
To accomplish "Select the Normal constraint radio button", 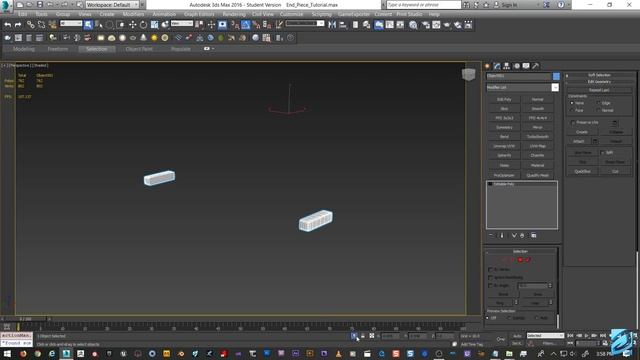I will tap(598, 111).
